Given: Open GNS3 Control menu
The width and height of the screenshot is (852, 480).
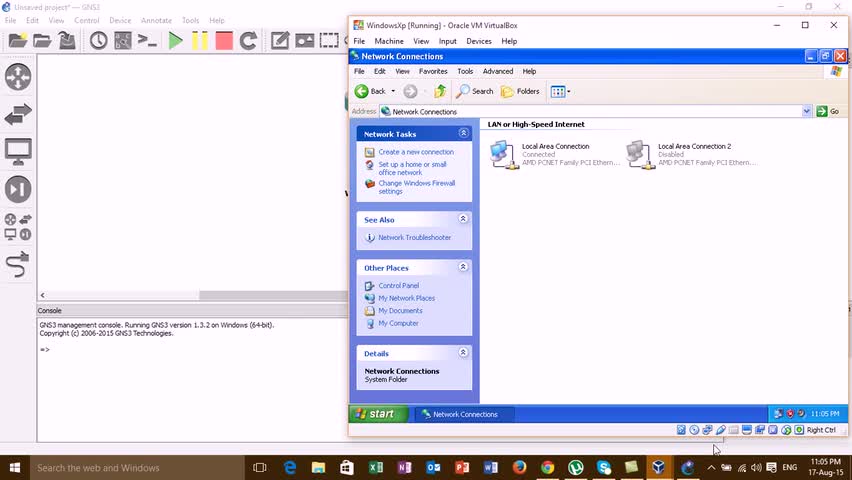Looking at the screenshot, I should click(x=86, y=20).
